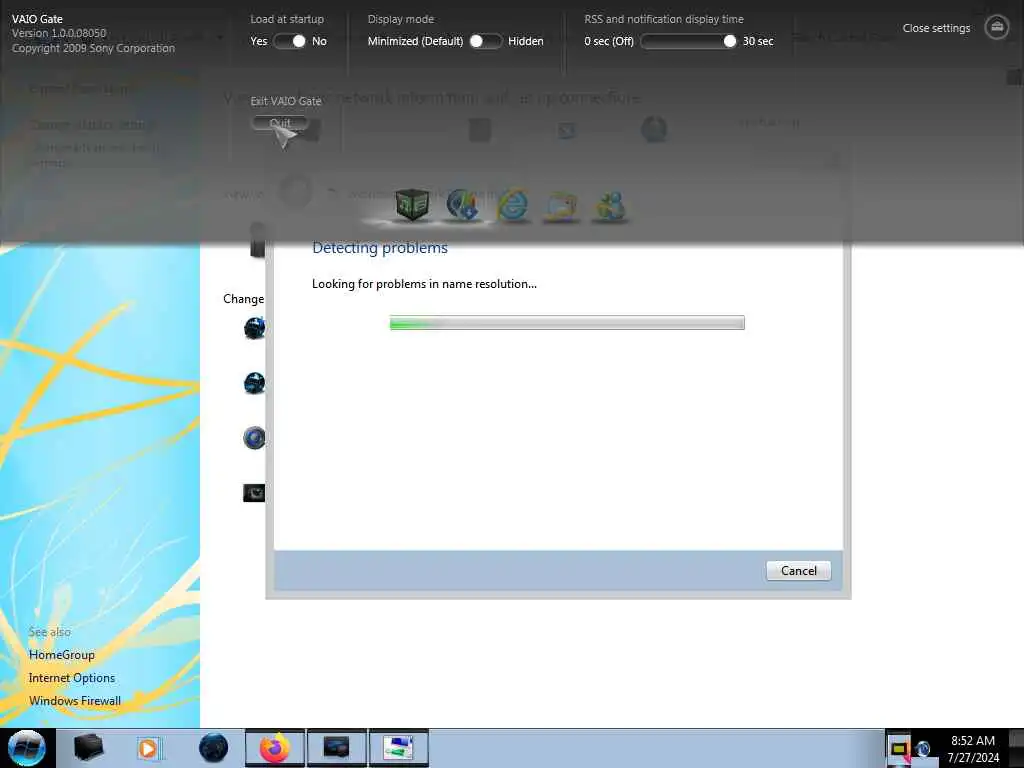Open Internet Options link

pyautogui.click(x=72, y=678)
